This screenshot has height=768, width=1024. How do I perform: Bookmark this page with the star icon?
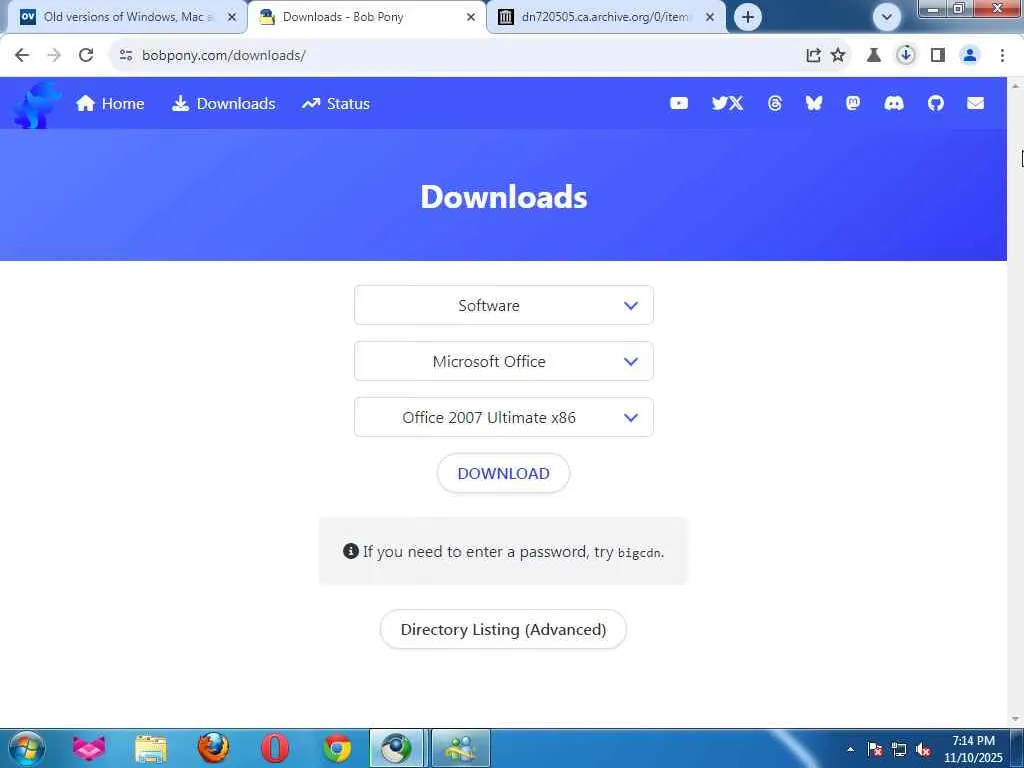(838, 56)
